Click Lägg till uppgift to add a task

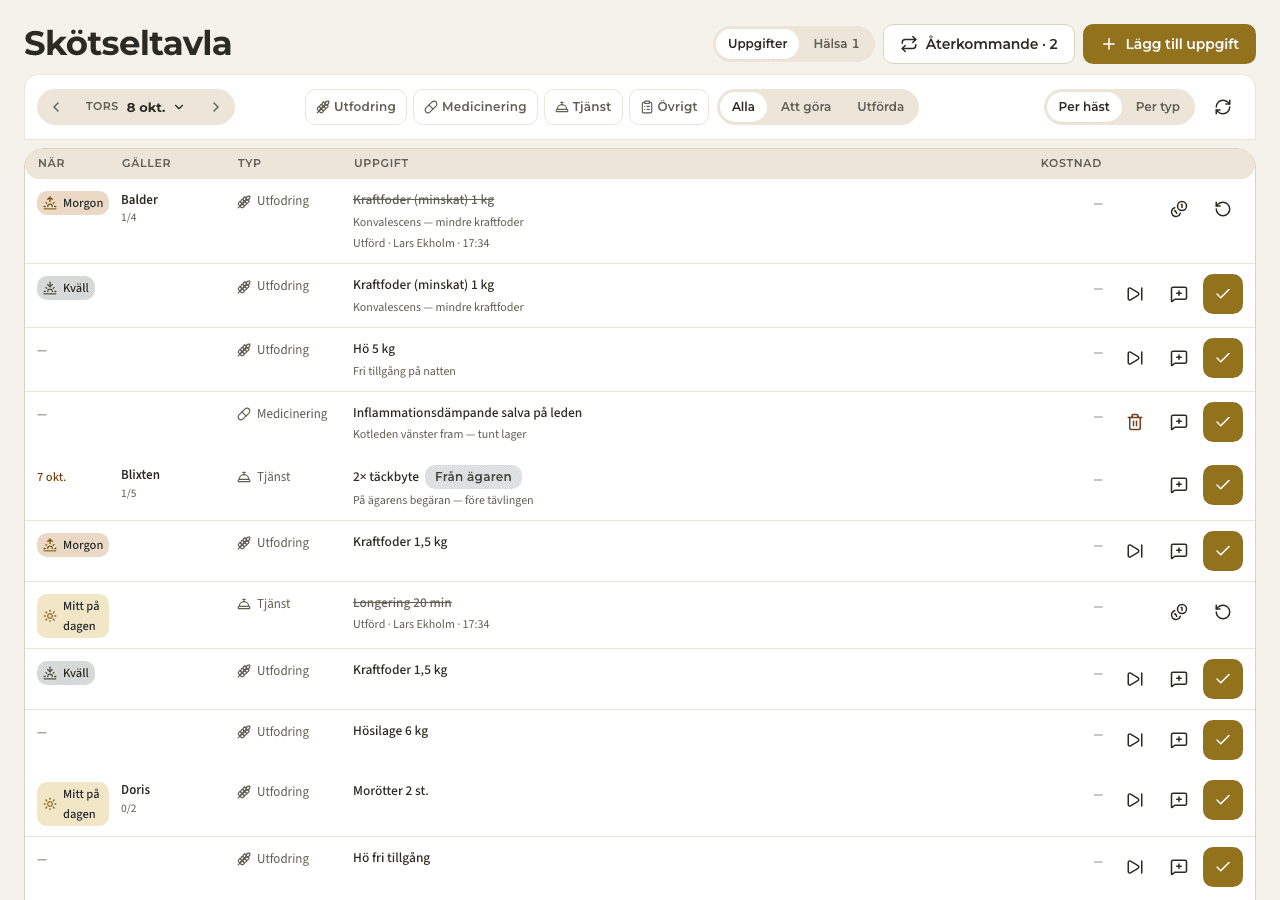tap(1169, 44)
